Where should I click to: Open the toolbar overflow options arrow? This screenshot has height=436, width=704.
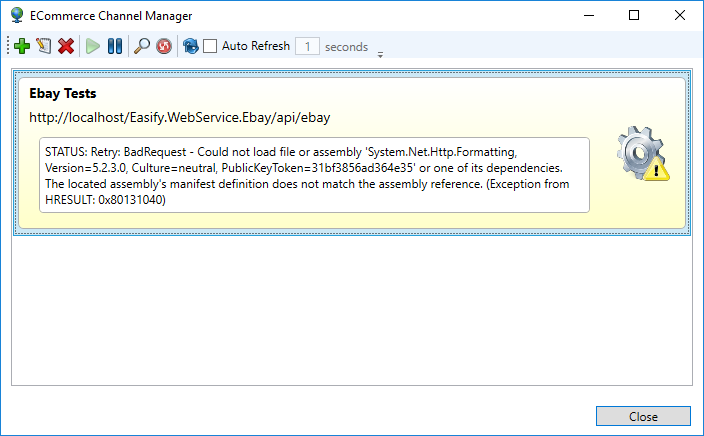pyautogui.click(x=380, y=54)
